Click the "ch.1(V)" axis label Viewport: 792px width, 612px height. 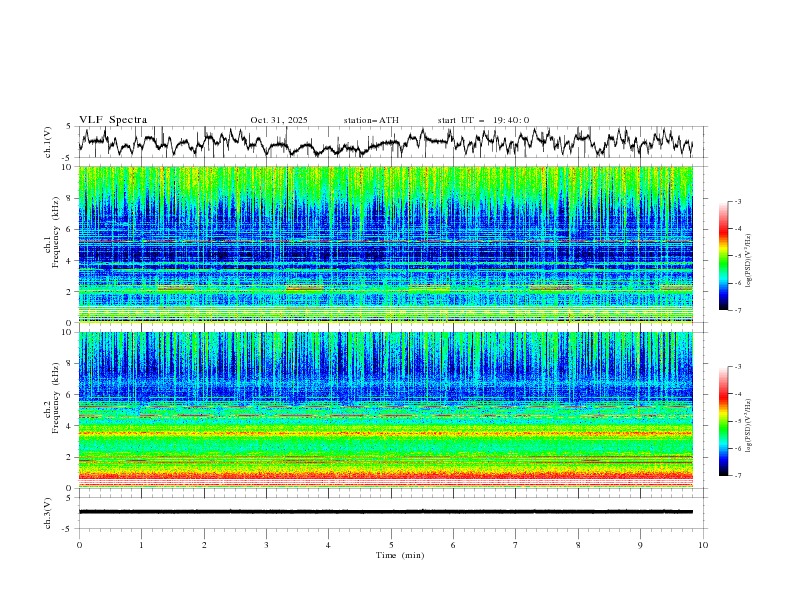[x=48, y=142]
